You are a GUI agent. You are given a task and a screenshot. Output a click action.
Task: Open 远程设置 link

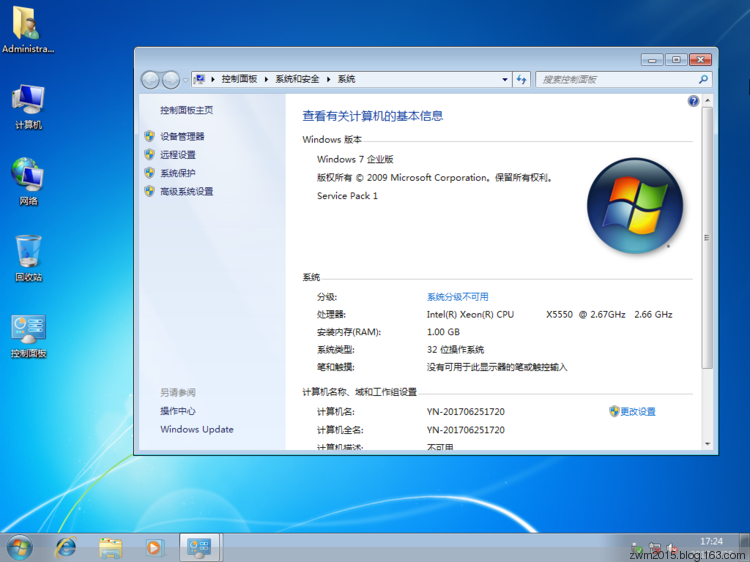click(177, 154)
